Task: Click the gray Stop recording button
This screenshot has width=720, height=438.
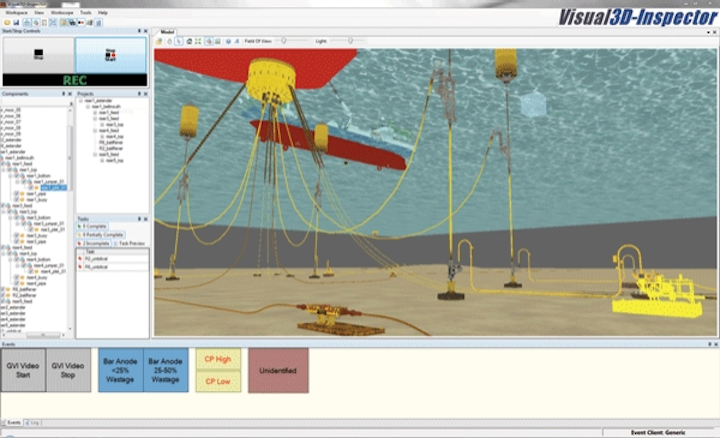Action: (x=39, y=55)
